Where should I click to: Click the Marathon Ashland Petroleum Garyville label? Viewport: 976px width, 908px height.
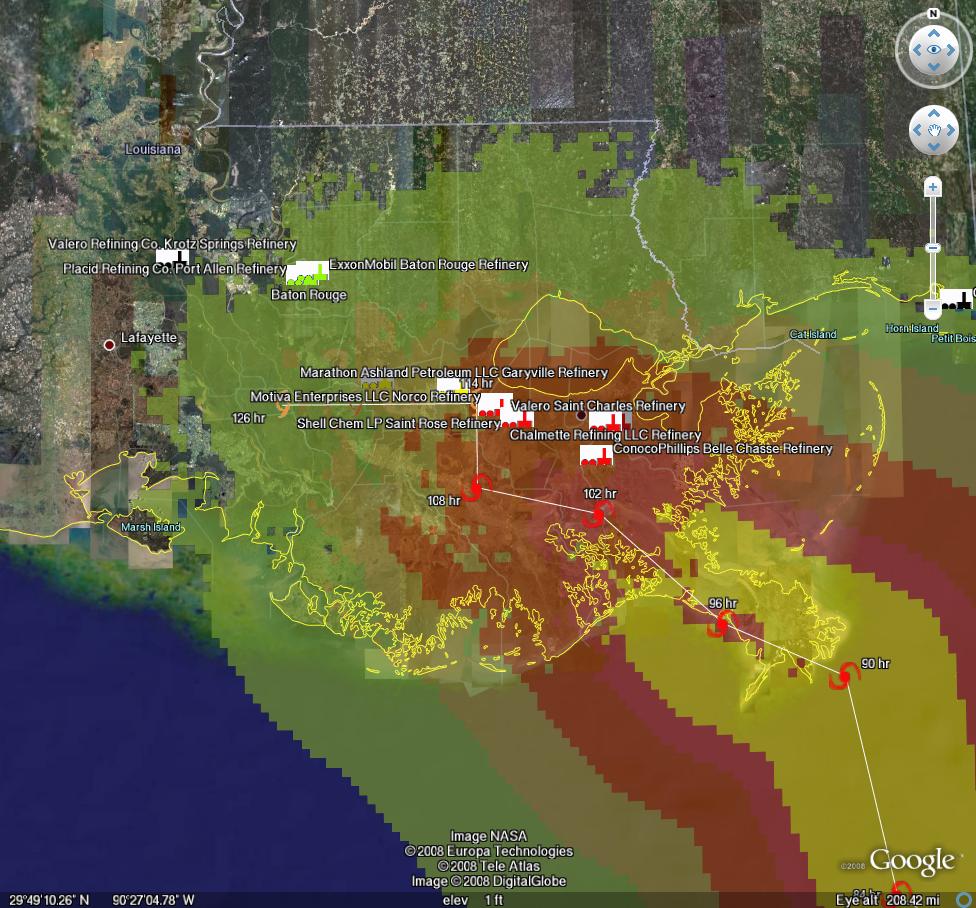point(454,372)
